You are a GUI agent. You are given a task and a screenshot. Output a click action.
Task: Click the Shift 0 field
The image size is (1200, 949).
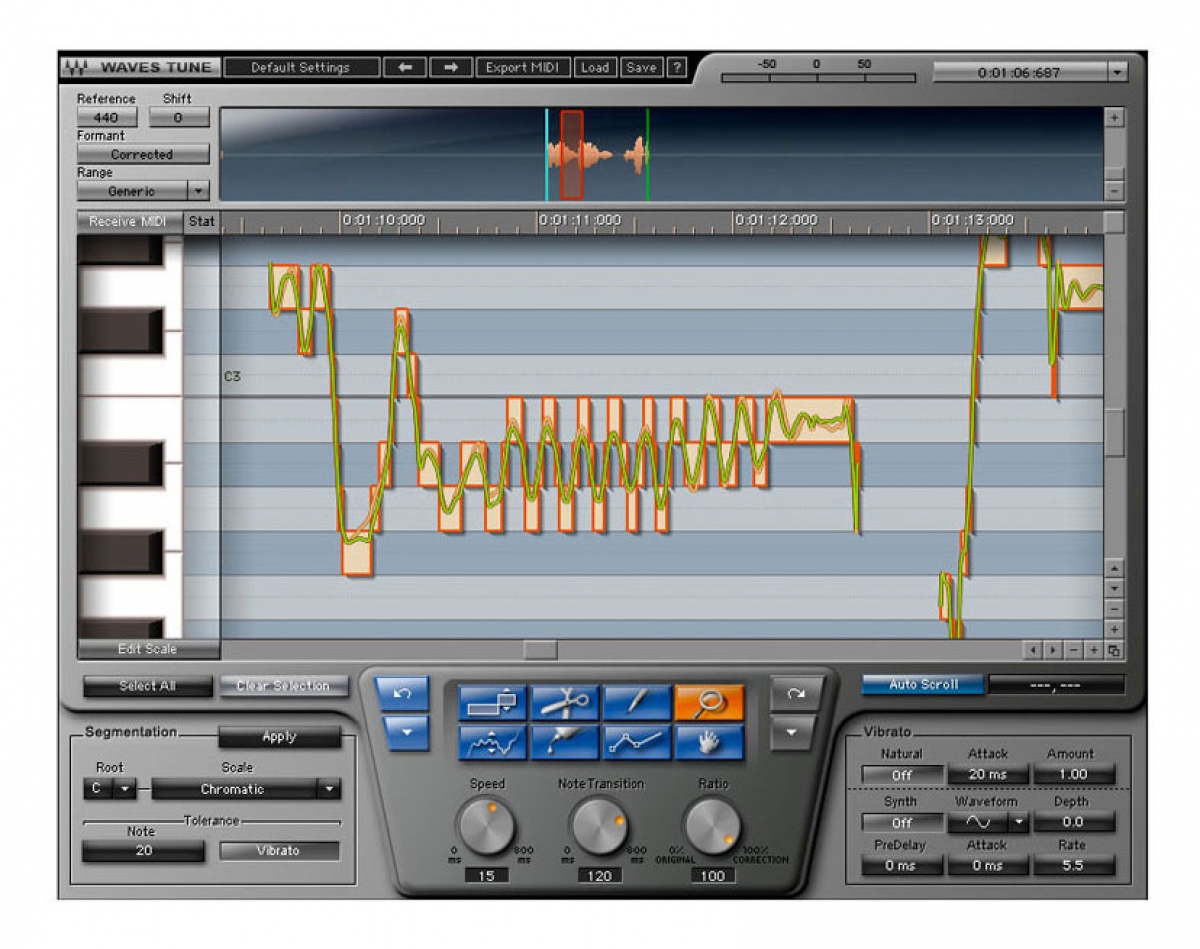[x=179, y=118]
